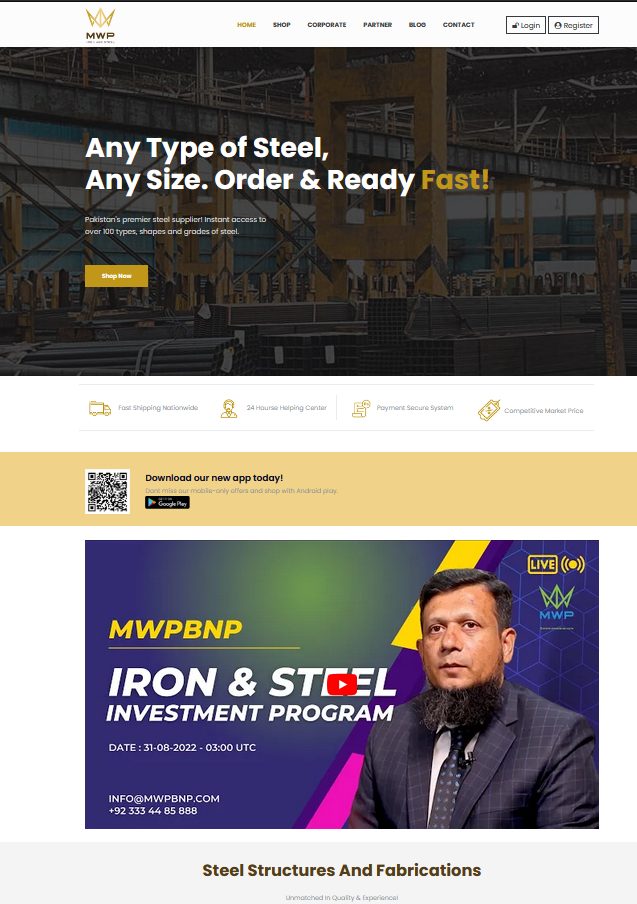Click the delivery truck shipping icon
The height and width of the screenshot is (904, 637).
[100, 408]
